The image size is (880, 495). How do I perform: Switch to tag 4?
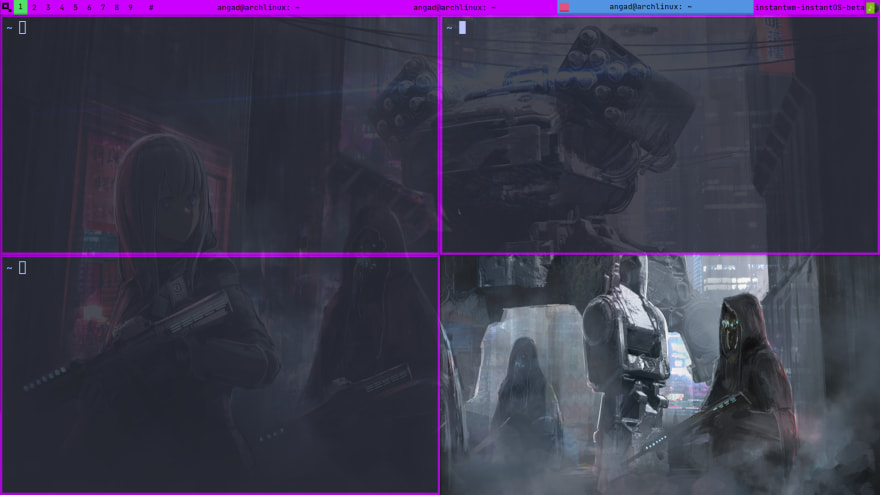(x=62, y=7)
